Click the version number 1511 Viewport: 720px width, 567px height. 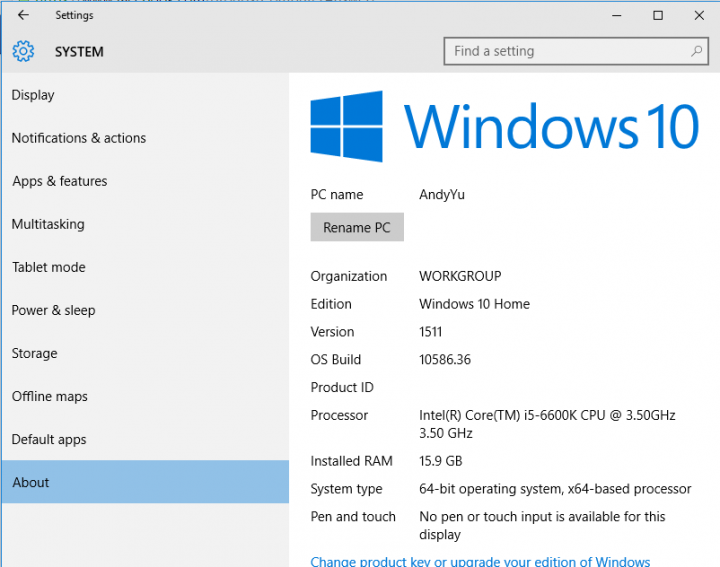tap(430, 331)
